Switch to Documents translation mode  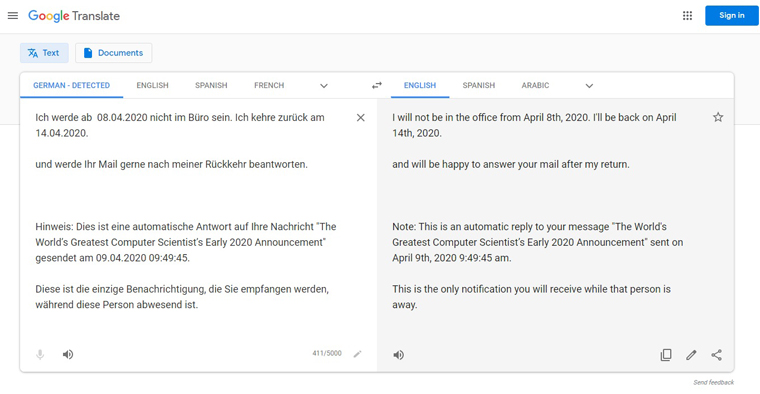(x=113, y=53)
